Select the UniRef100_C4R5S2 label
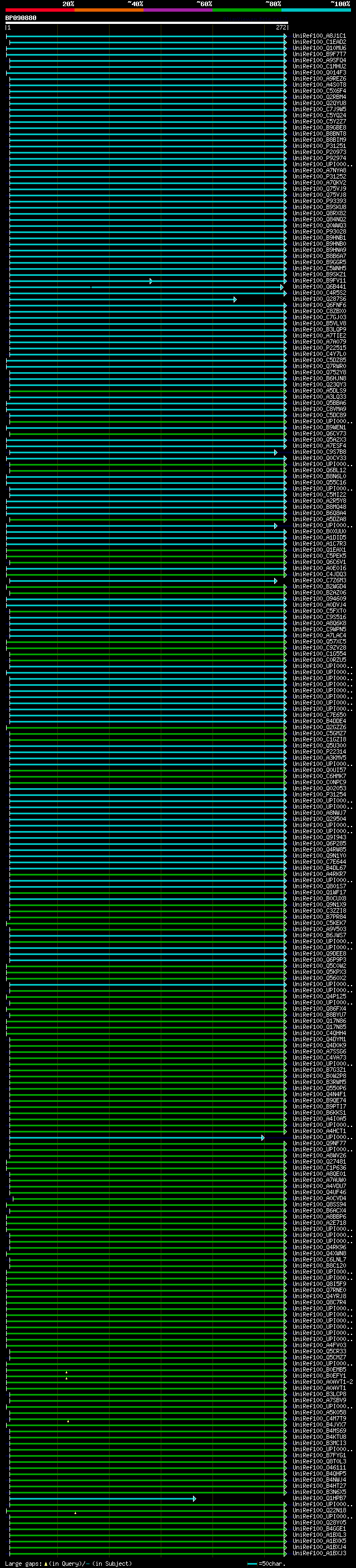The width and height of the screenshot is (356, 1568). click(319, 293)
